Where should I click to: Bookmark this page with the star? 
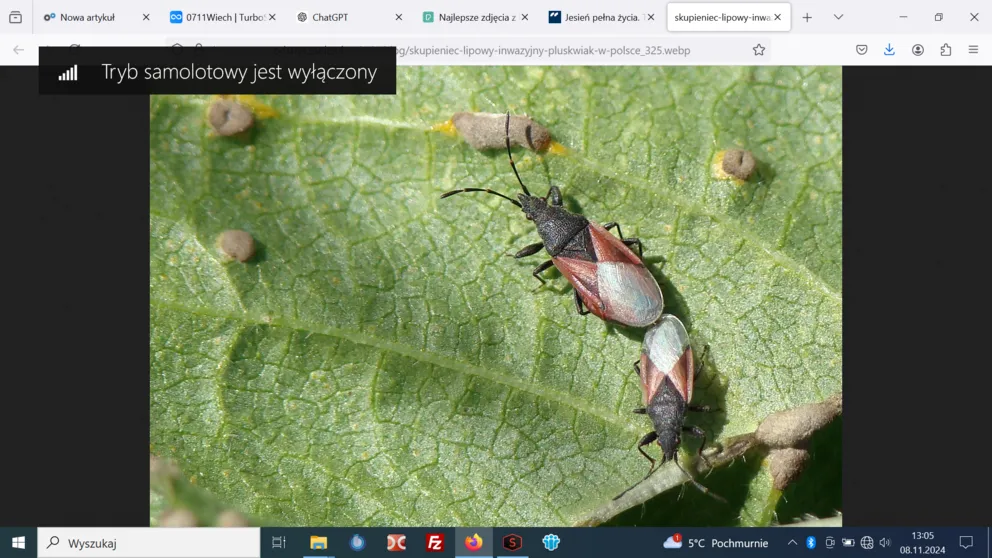(759, 49)
